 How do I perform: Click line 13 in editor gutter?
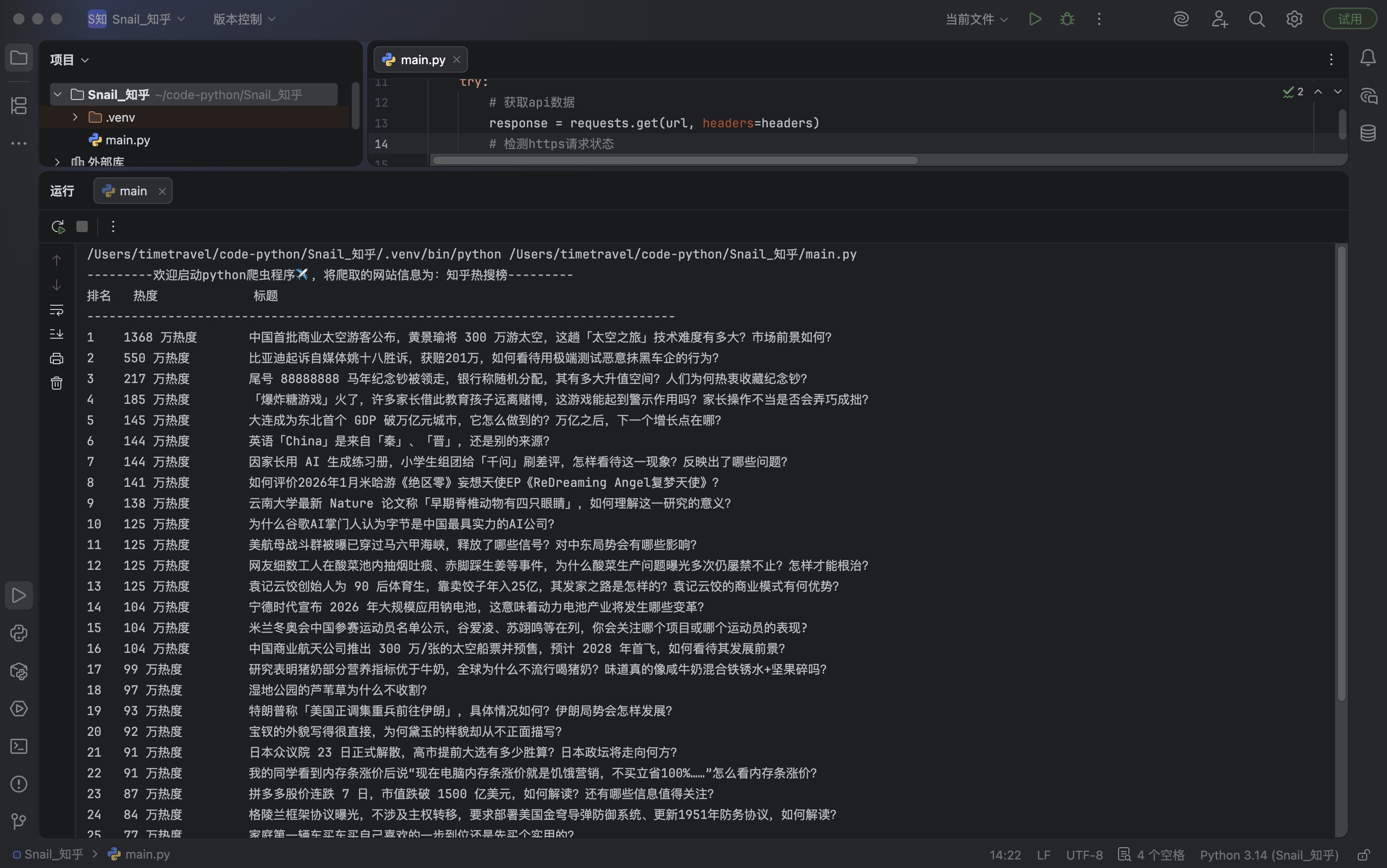point(381,123)
